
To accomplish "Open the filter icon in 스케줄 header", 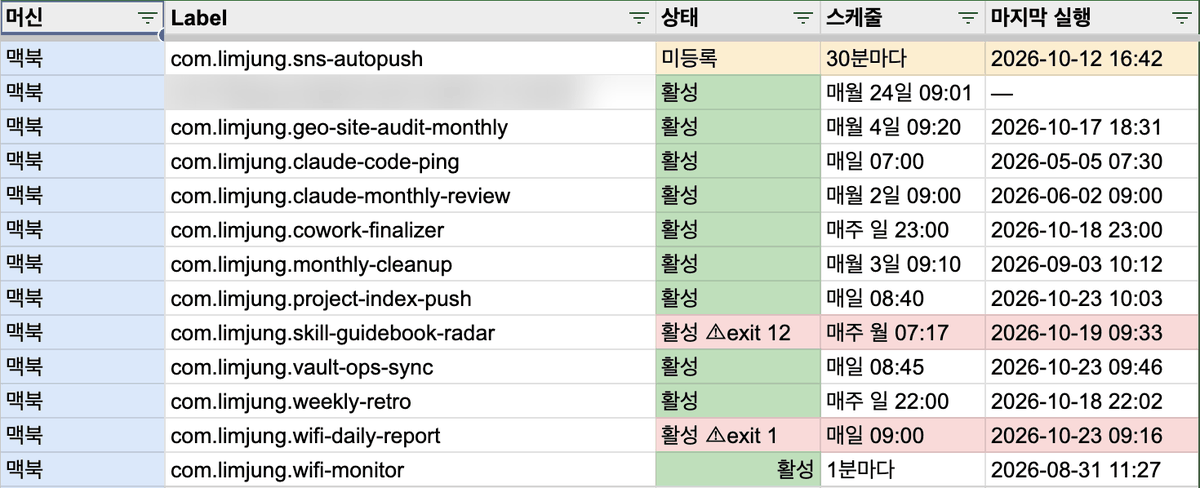I will [967, 18].
